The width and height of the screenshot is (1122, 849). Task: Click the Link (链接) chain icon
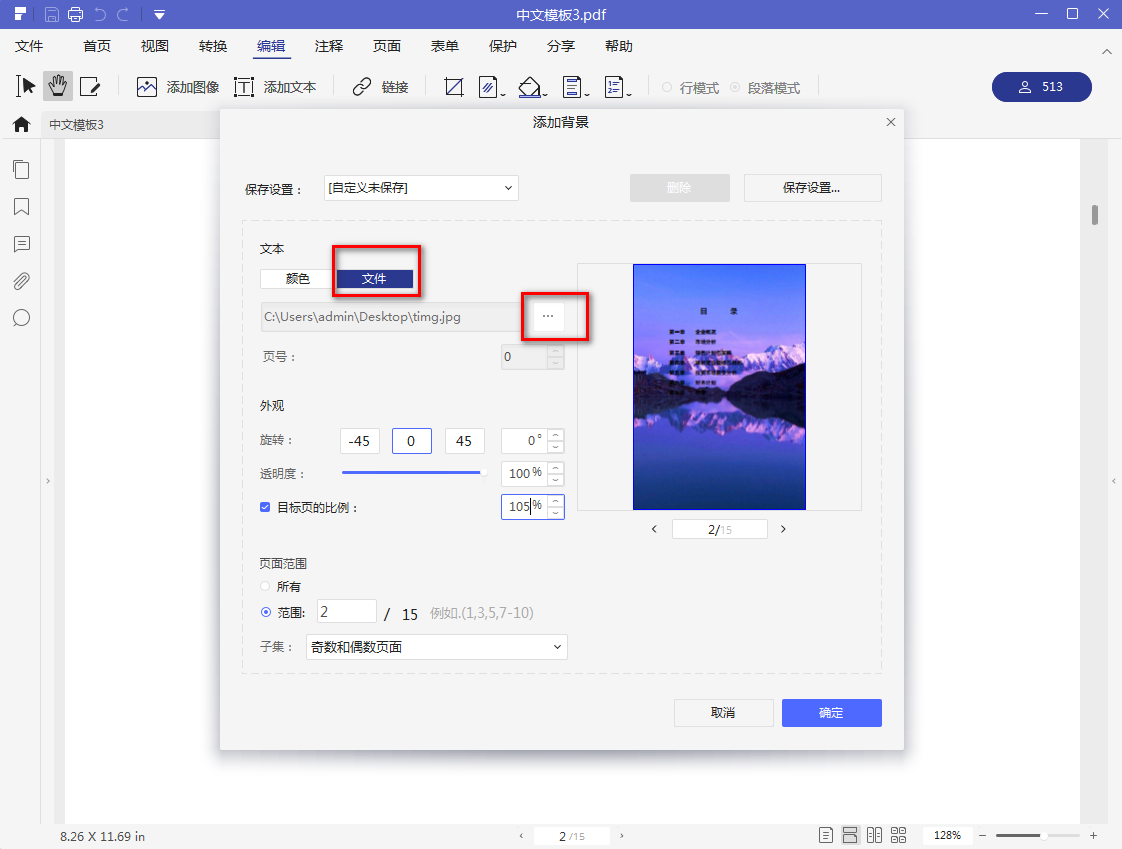point(362,87)
